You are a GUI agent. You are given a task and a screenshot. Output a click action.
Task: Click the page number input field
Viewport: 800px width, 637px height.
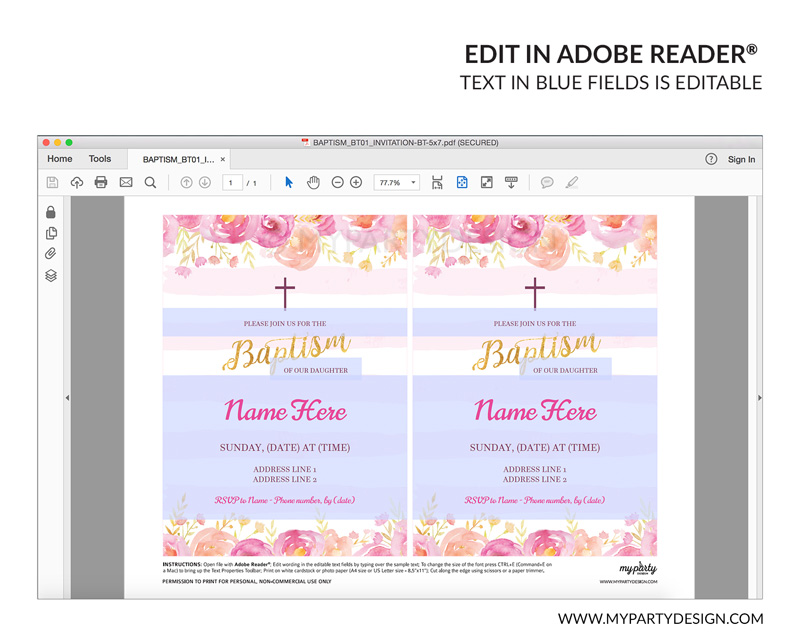(x=232, y=183)
